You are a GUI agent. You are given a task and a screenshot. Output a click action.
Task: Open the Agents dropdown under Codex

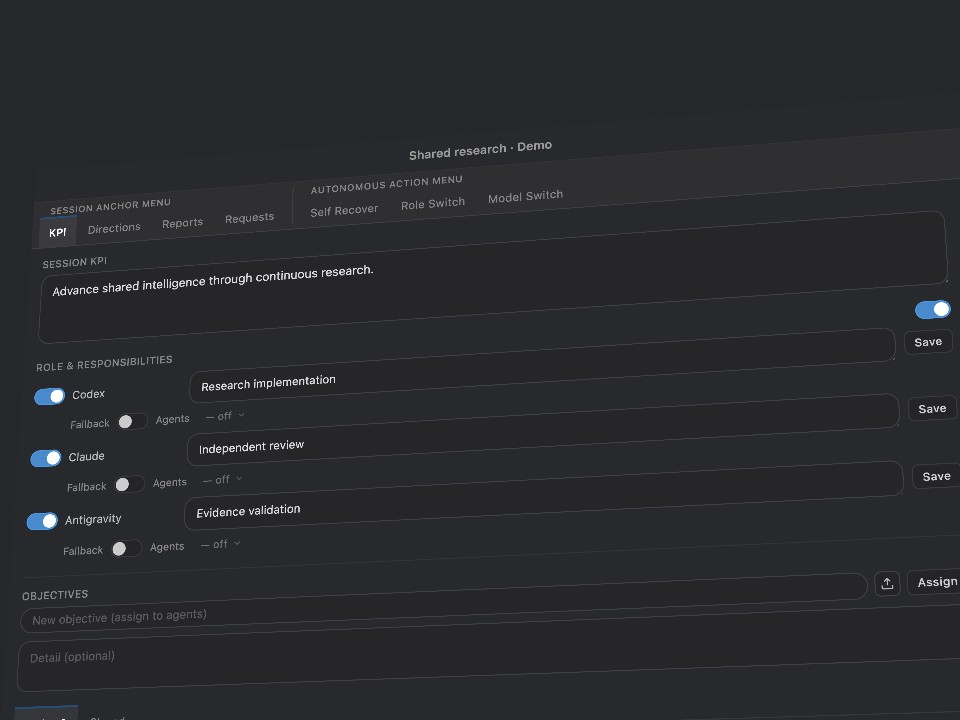(225, 416)
